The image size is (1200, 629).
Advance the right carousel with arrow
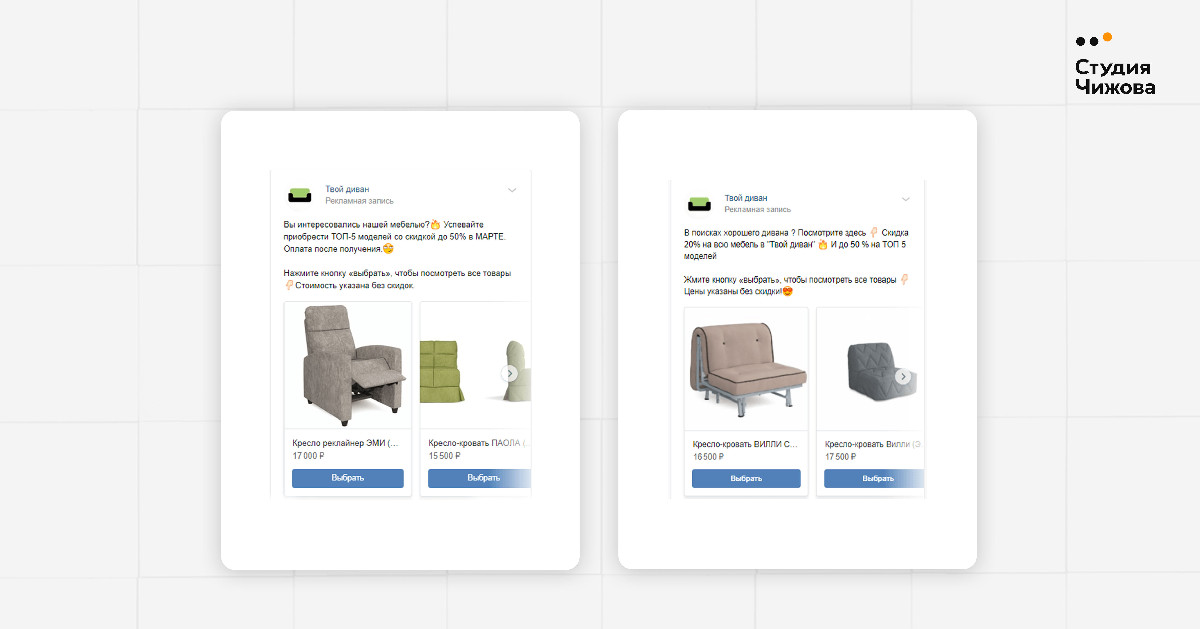(903, 377)
